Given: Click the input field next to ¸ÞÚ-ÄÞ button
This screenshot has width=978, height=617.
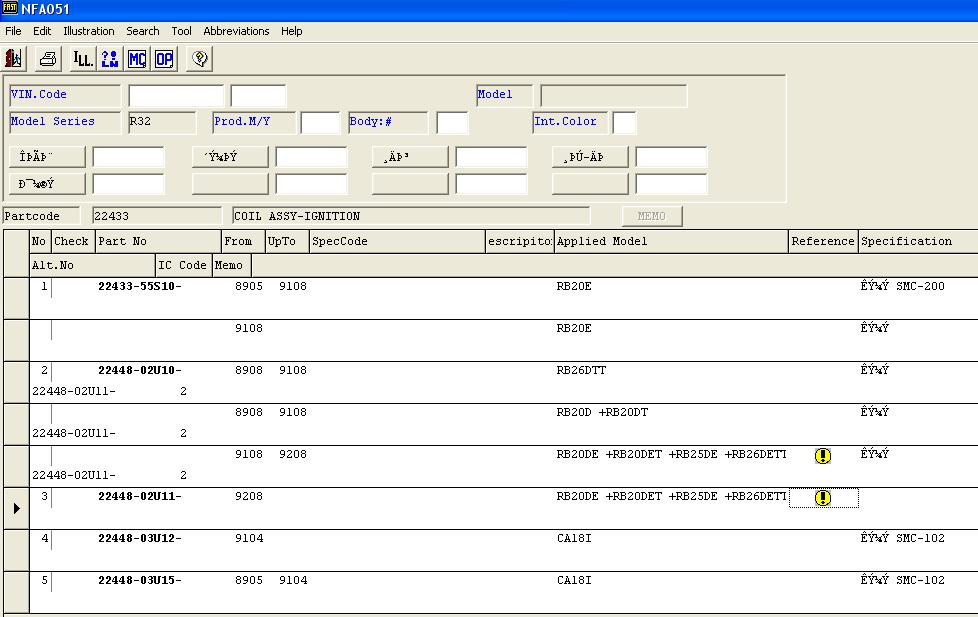Looking at the screenshot, I should point(671,157).
